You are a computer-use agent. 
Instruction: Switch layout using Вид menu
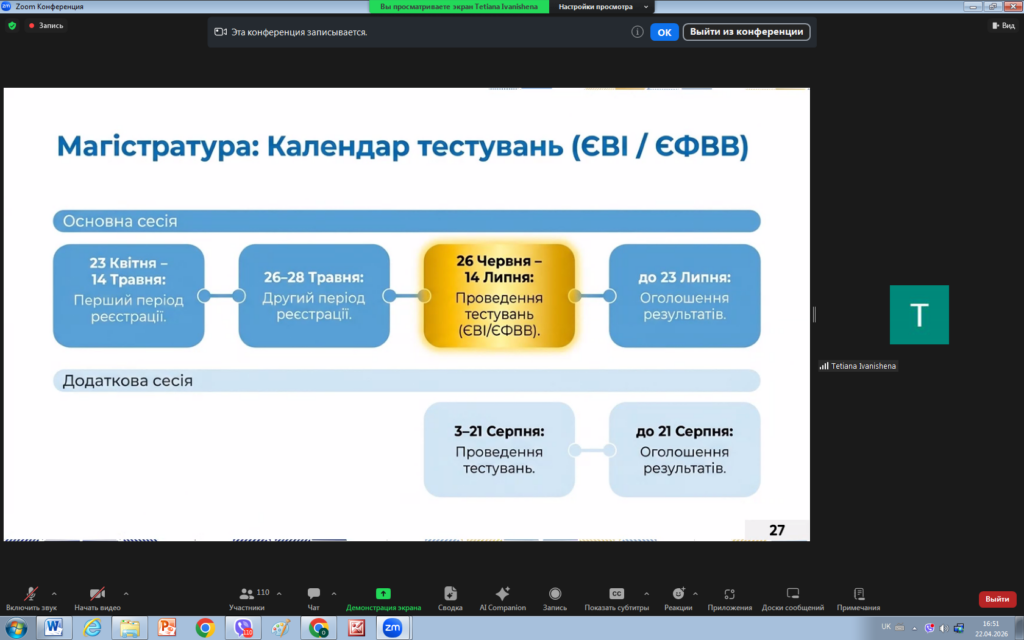1002,26
